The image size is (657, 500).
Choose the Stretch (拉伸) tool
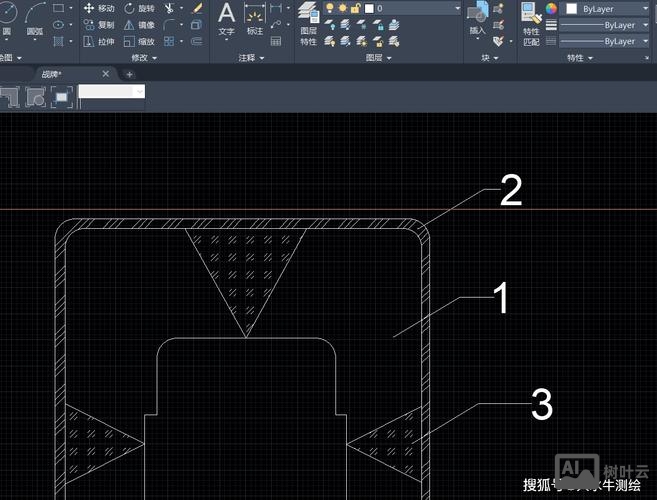(98, 42)
